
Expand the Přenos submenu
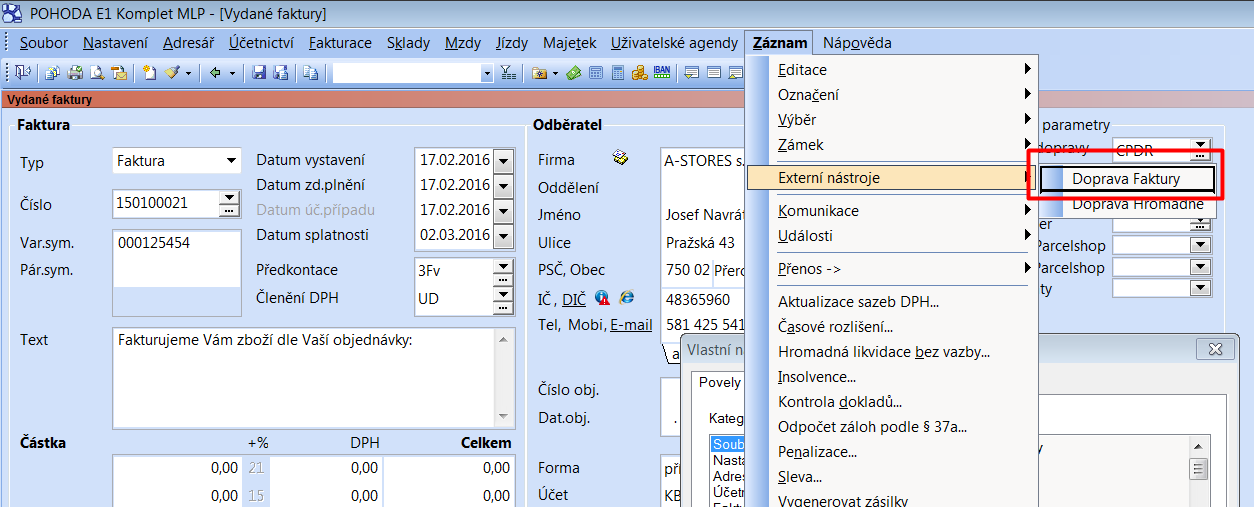[x=892, y=269]
